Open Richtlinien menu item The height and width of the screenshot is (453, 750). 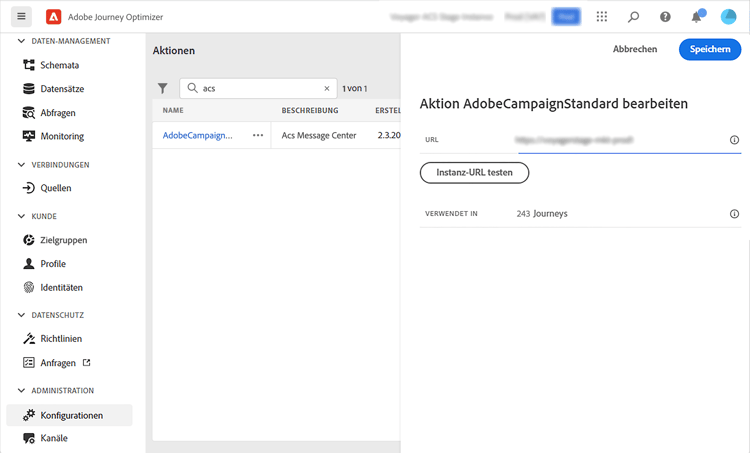coord(61,339)
